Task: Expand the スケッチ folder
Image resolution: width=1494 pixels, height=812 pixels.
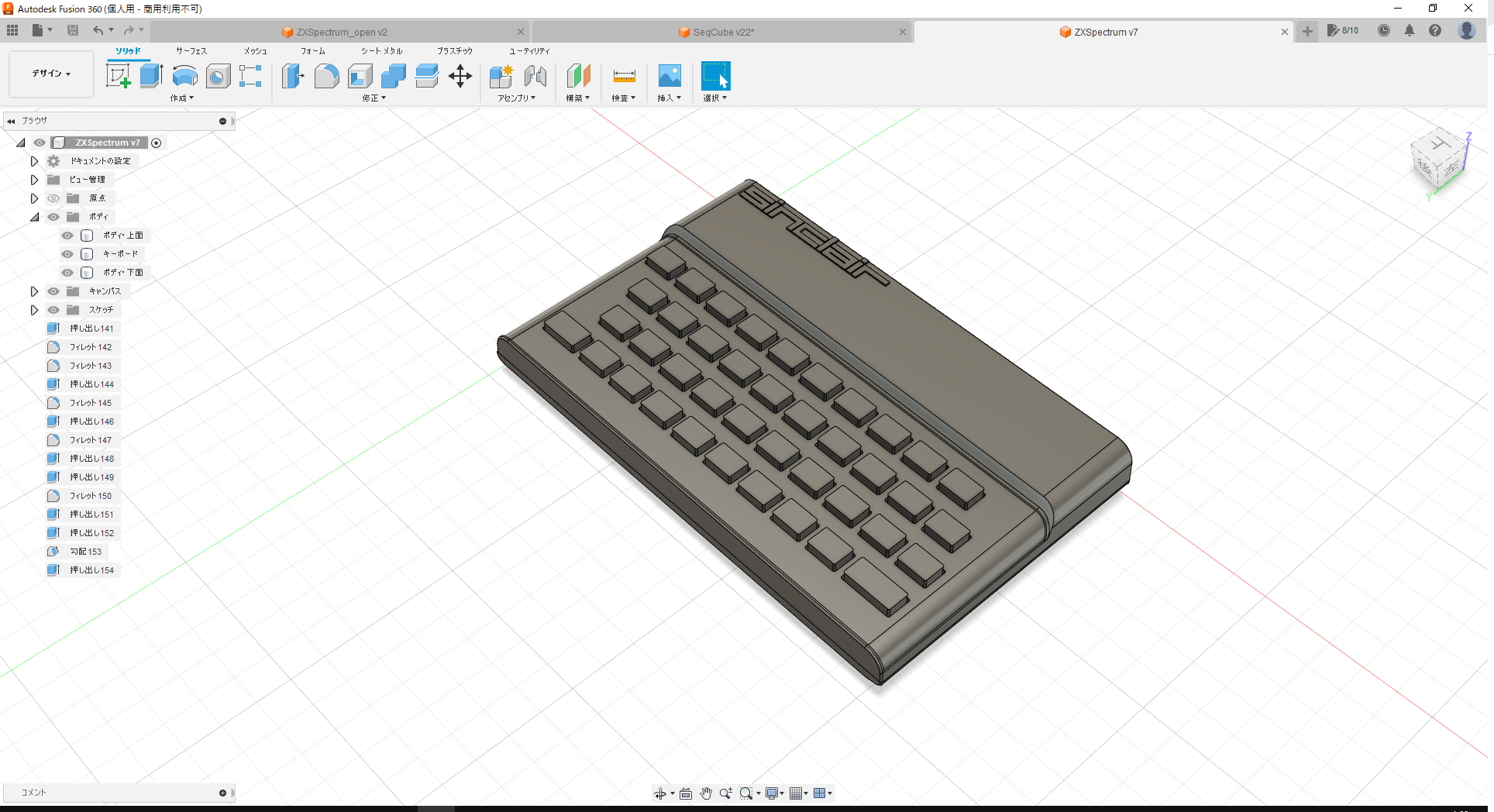Action: click(34, 309)
